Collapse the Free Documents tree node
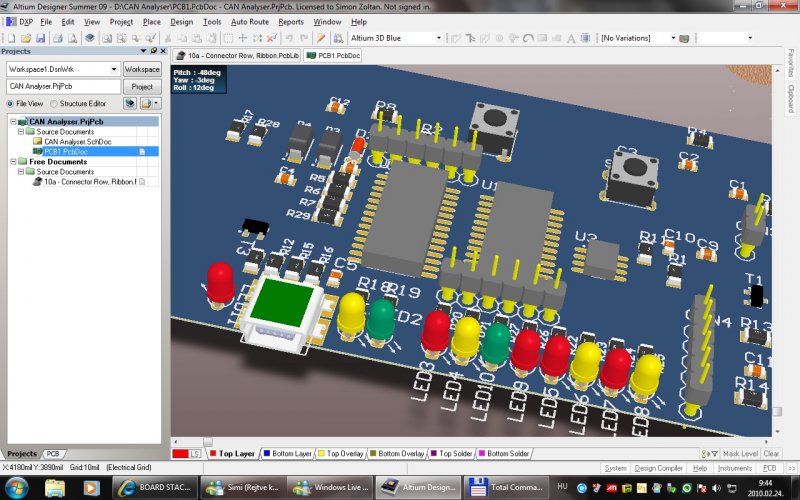The width and height of the screenshot is (800, 500). click(13, 162)
